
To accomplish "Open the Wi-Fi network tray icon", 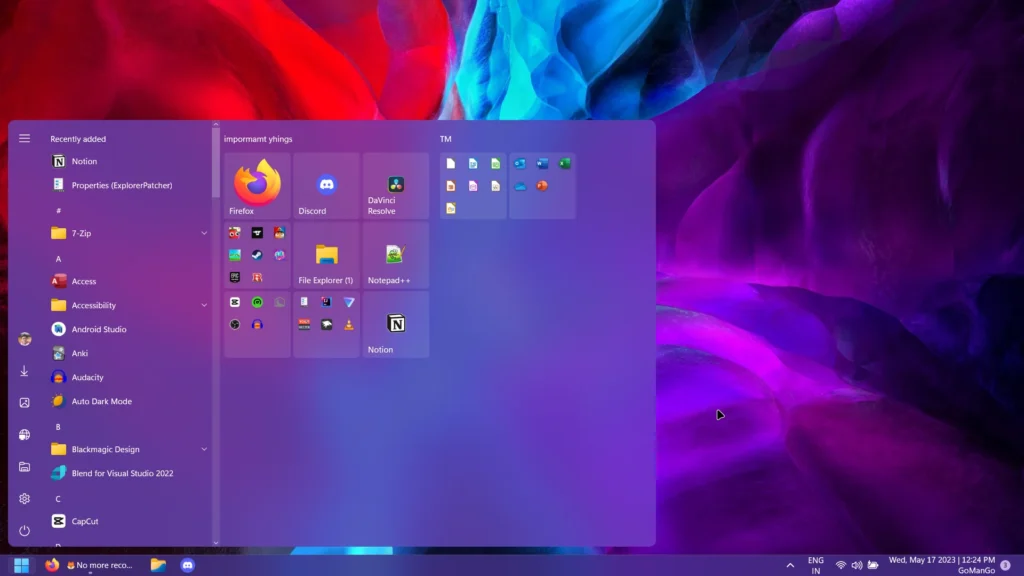I will pyautogui.click(x=841, y=565).
